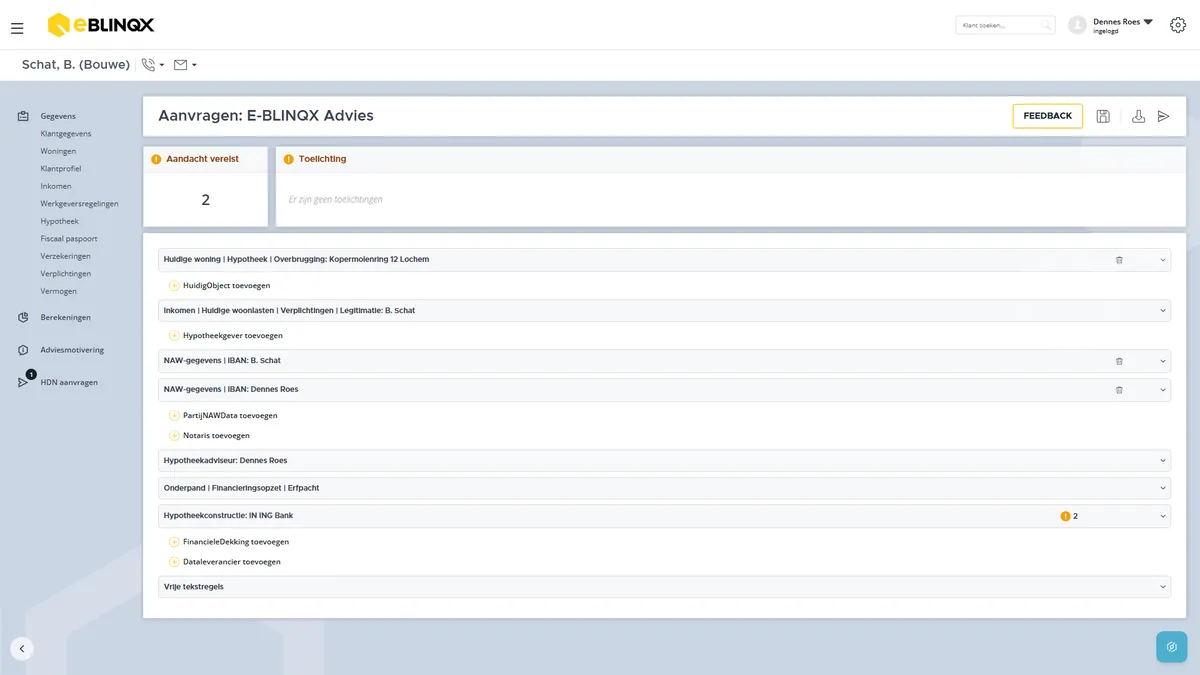The image size is (1200, 675).
Task: Click the envelope mail icon
Action: 181,65
